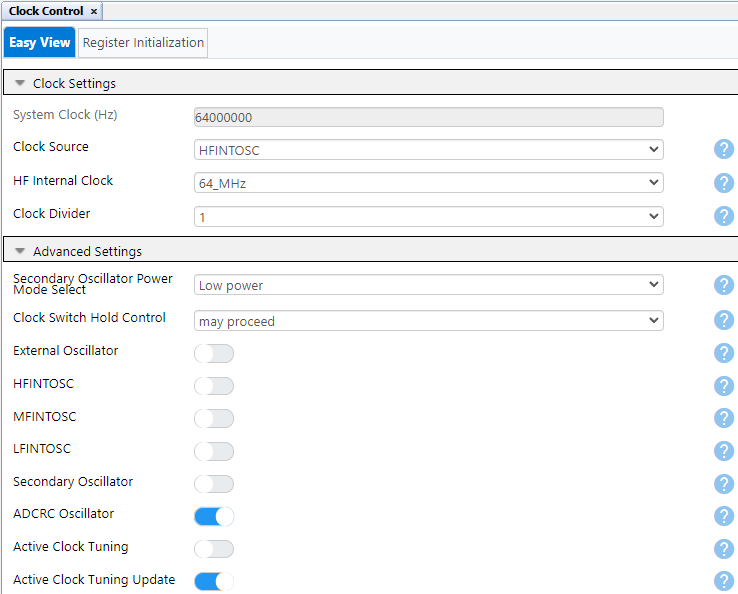Show help for ADCRC Oscillator

724,516
